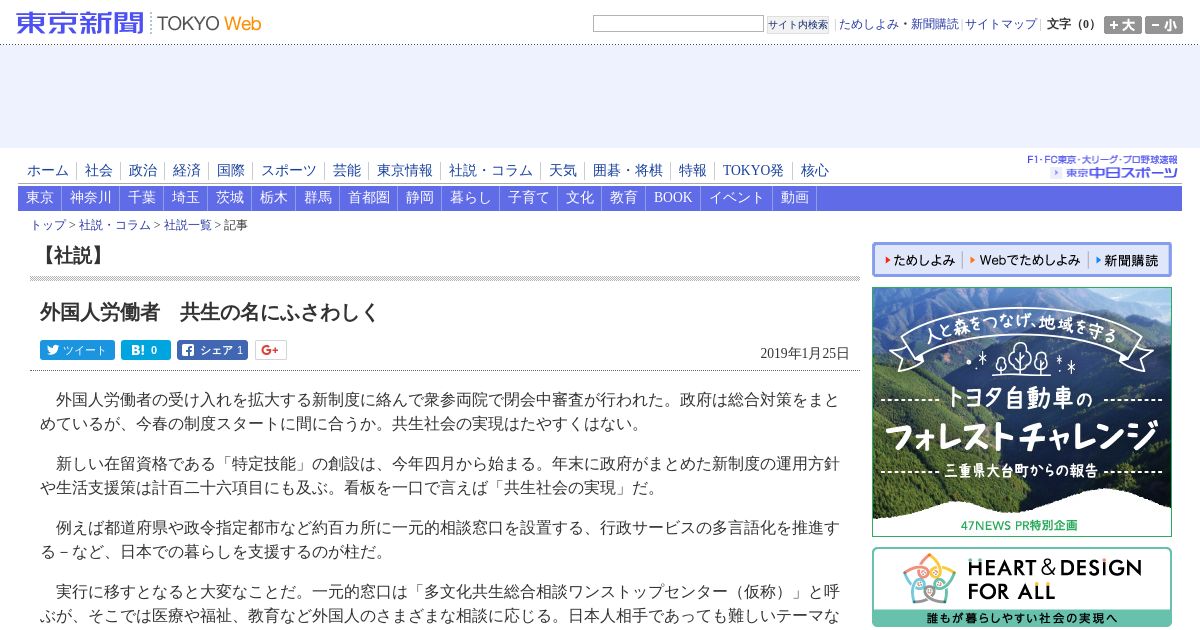The image size is (1200, 630).
Task: Click the Hatena B! bookmark button
Action: coord(146,350)
